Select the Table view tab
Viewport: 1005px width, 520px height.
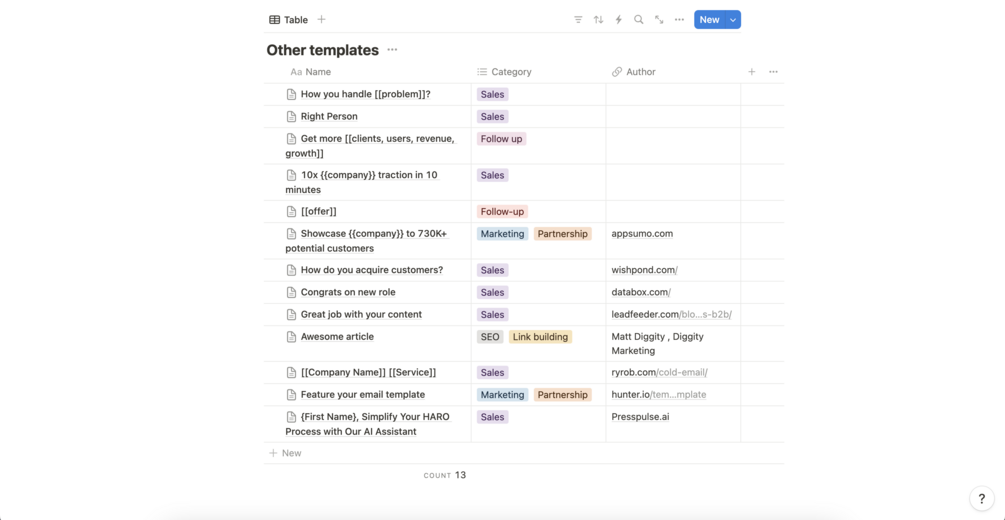[x=288, y=20]
